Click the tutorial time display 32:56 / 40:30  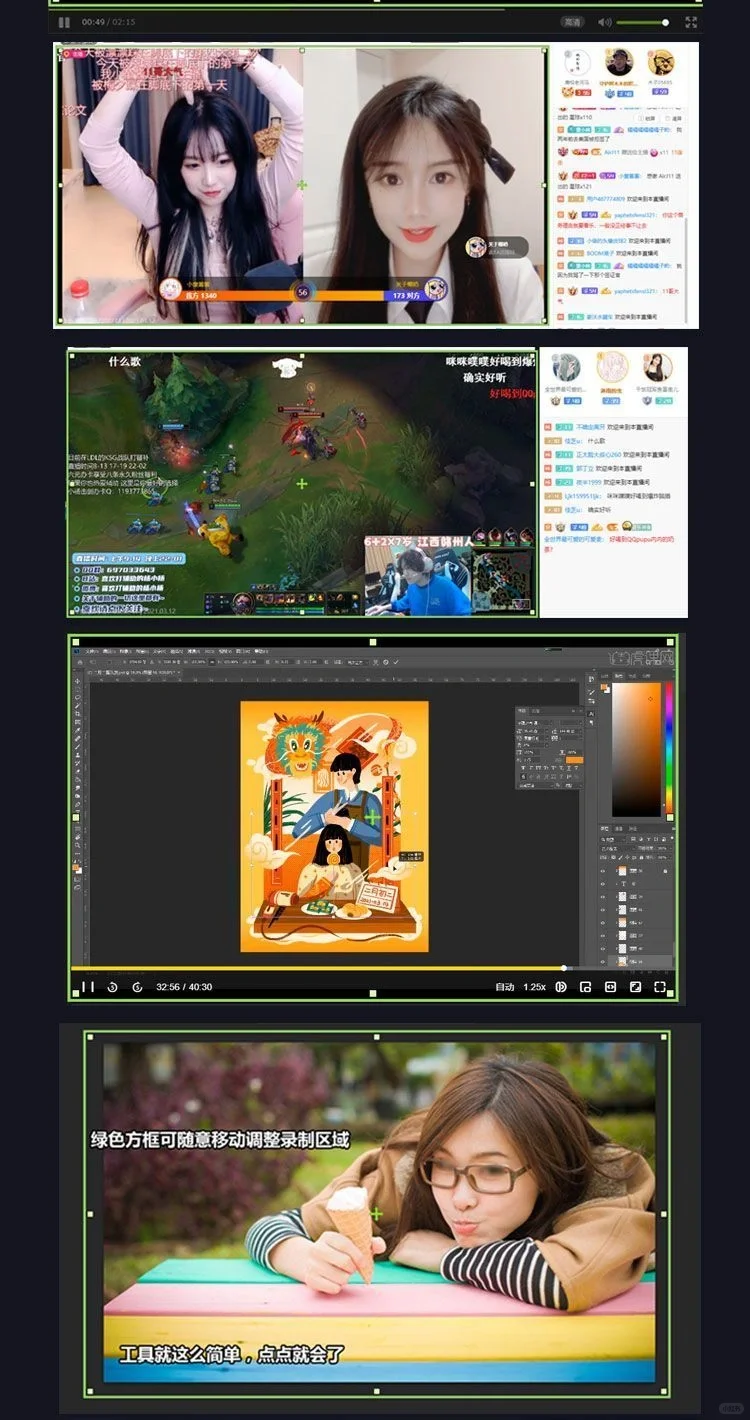pos(184,987)
